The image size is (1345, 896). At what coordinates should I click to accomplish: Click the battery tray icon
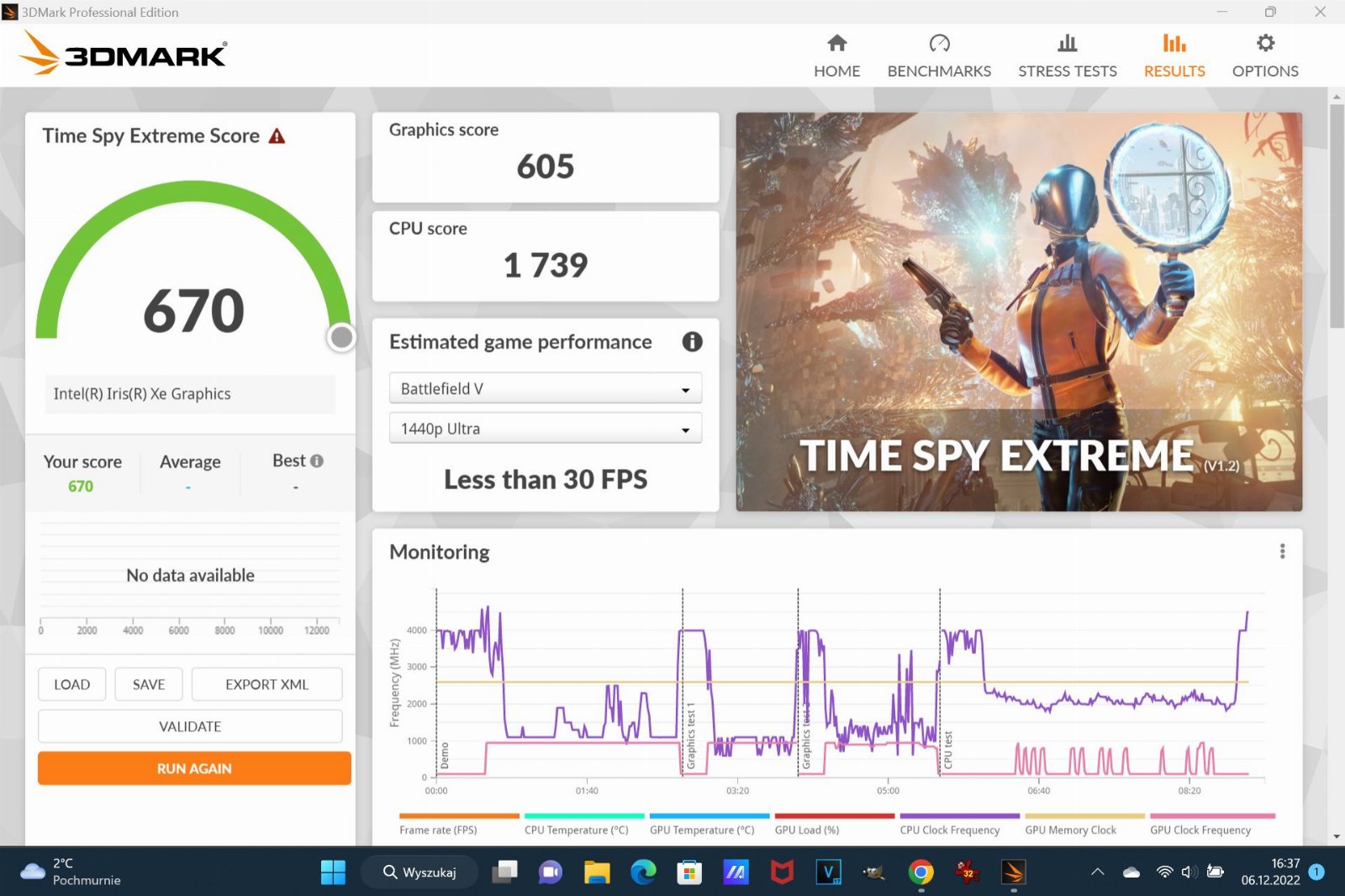(1215, 872)
